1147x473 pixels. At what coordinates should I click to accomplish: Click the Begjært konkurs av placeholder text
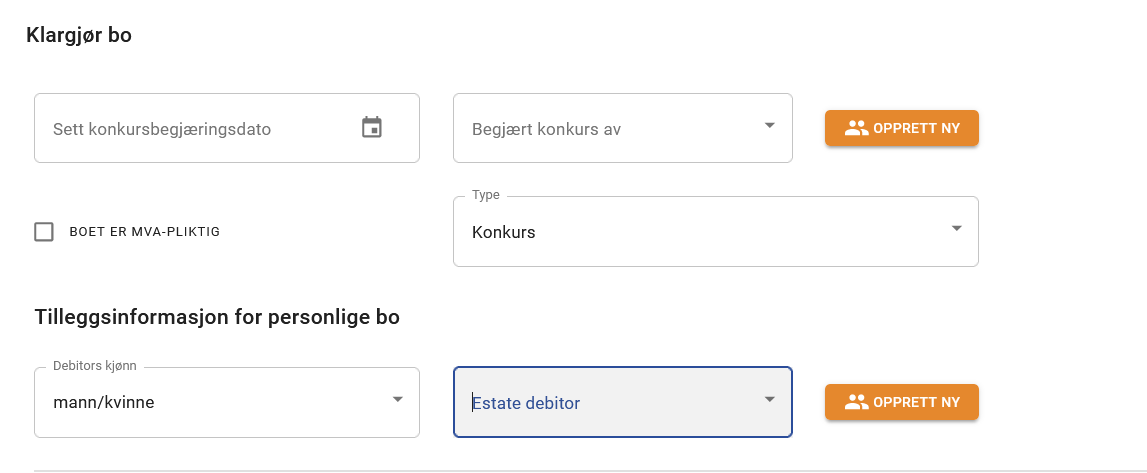click(546, 129)
